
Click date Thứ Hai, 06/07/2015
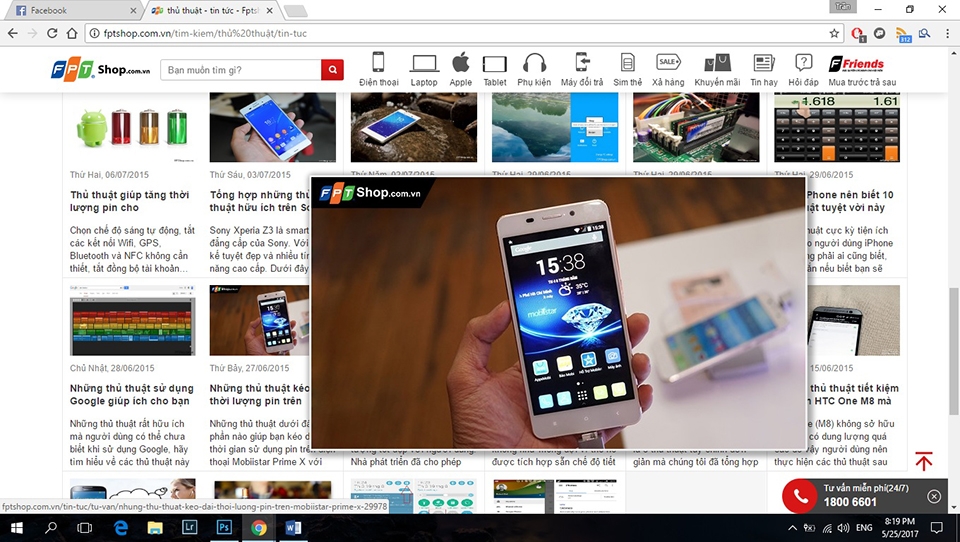[x=109, y=175]
